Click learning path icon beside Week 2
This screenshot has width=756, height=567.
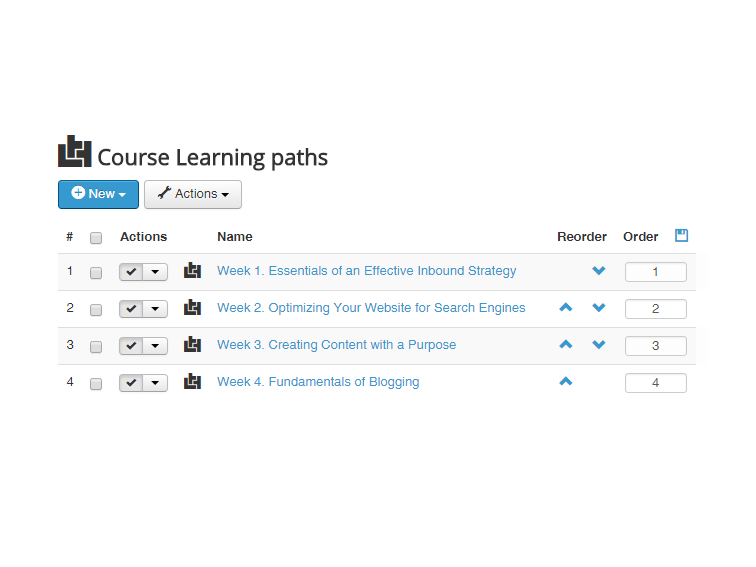[x=192, y=307]
